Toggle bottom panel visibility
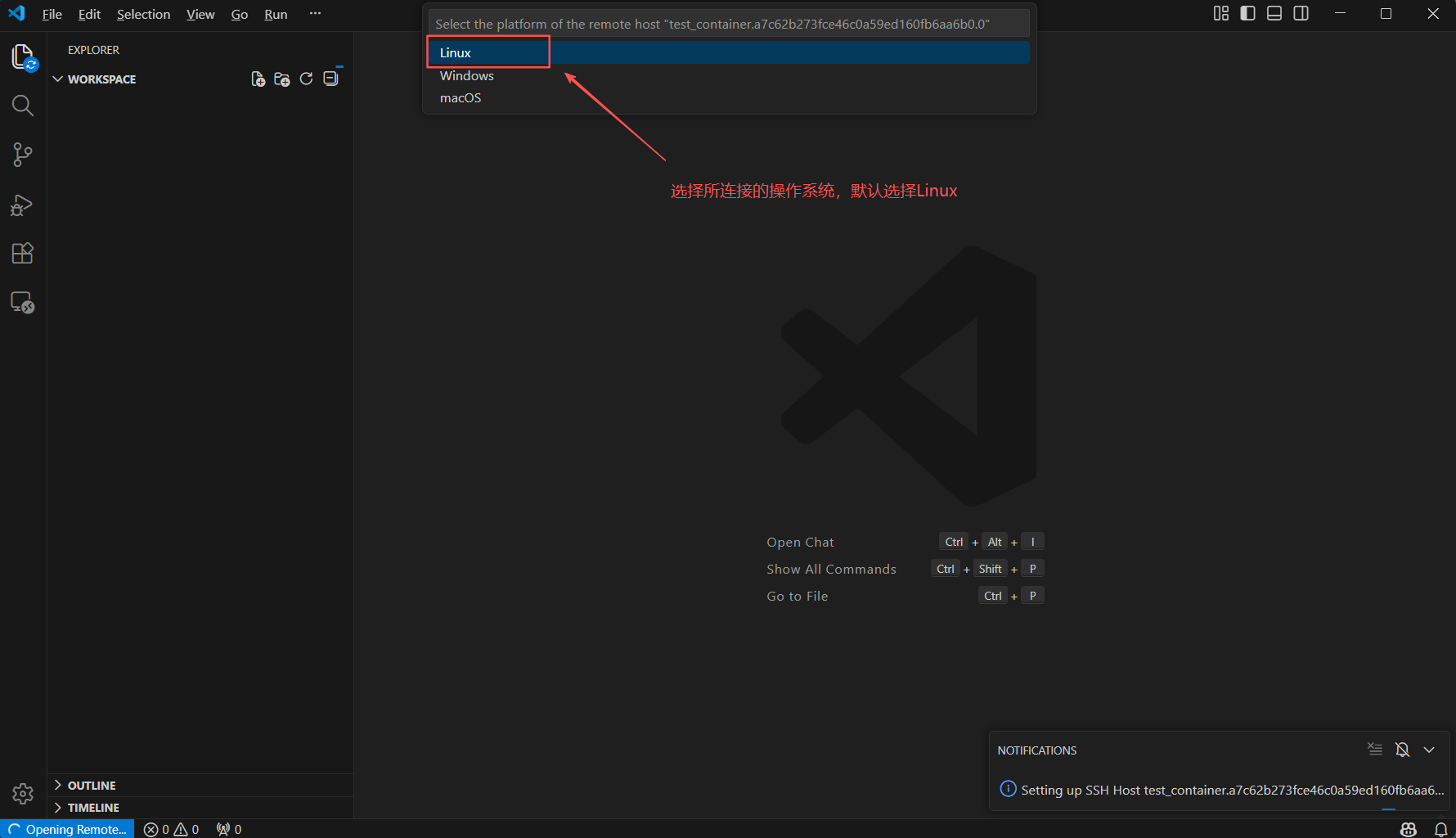 (1274, 13)
